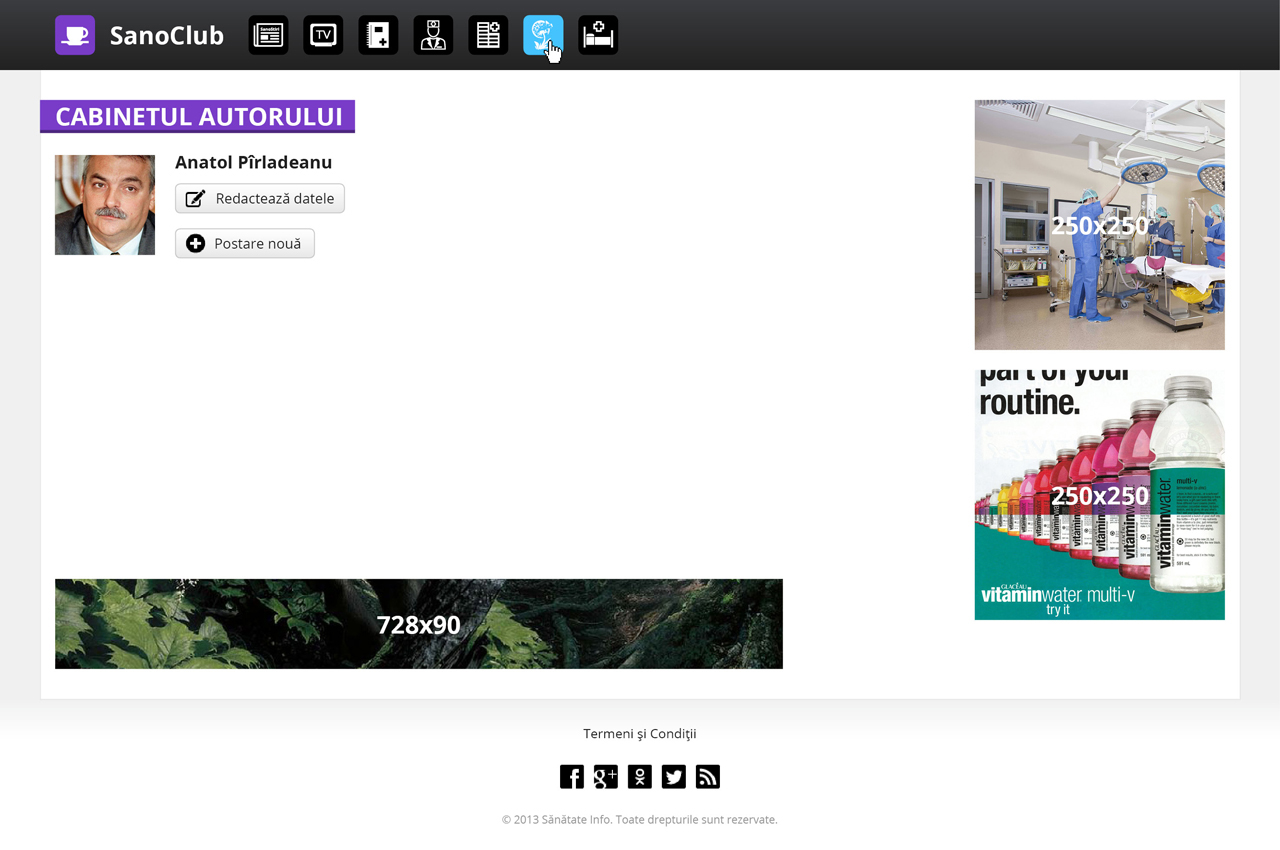Click the purple coffee cup logo
This screenshot has height=850, width=1280.
tap(75, 35)
